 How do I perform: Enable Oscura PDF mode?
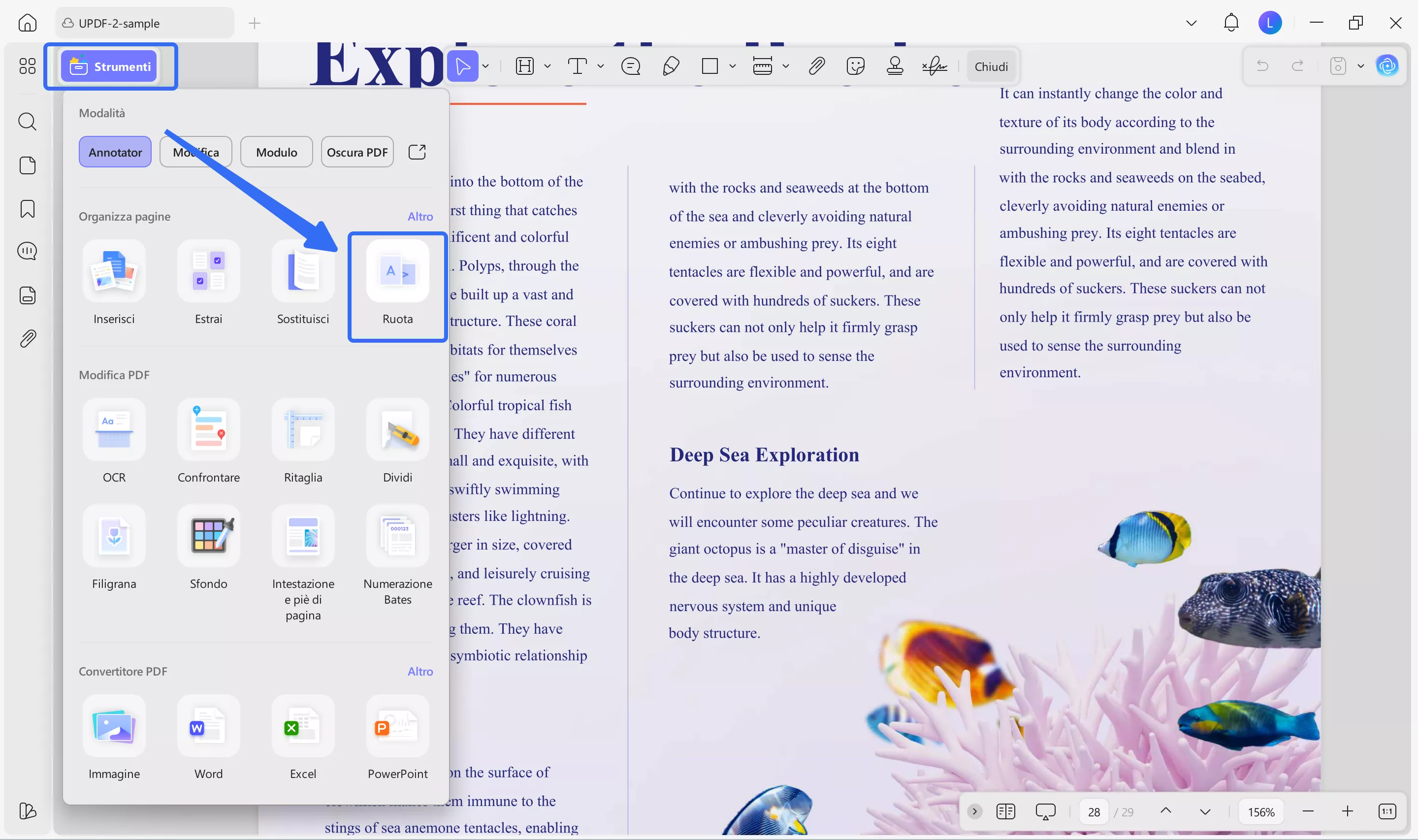356,152
